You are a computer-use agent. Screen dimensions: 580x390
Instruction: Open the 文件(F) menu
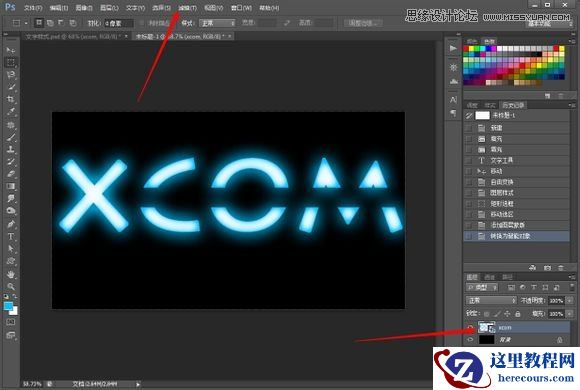pos(33,8)
